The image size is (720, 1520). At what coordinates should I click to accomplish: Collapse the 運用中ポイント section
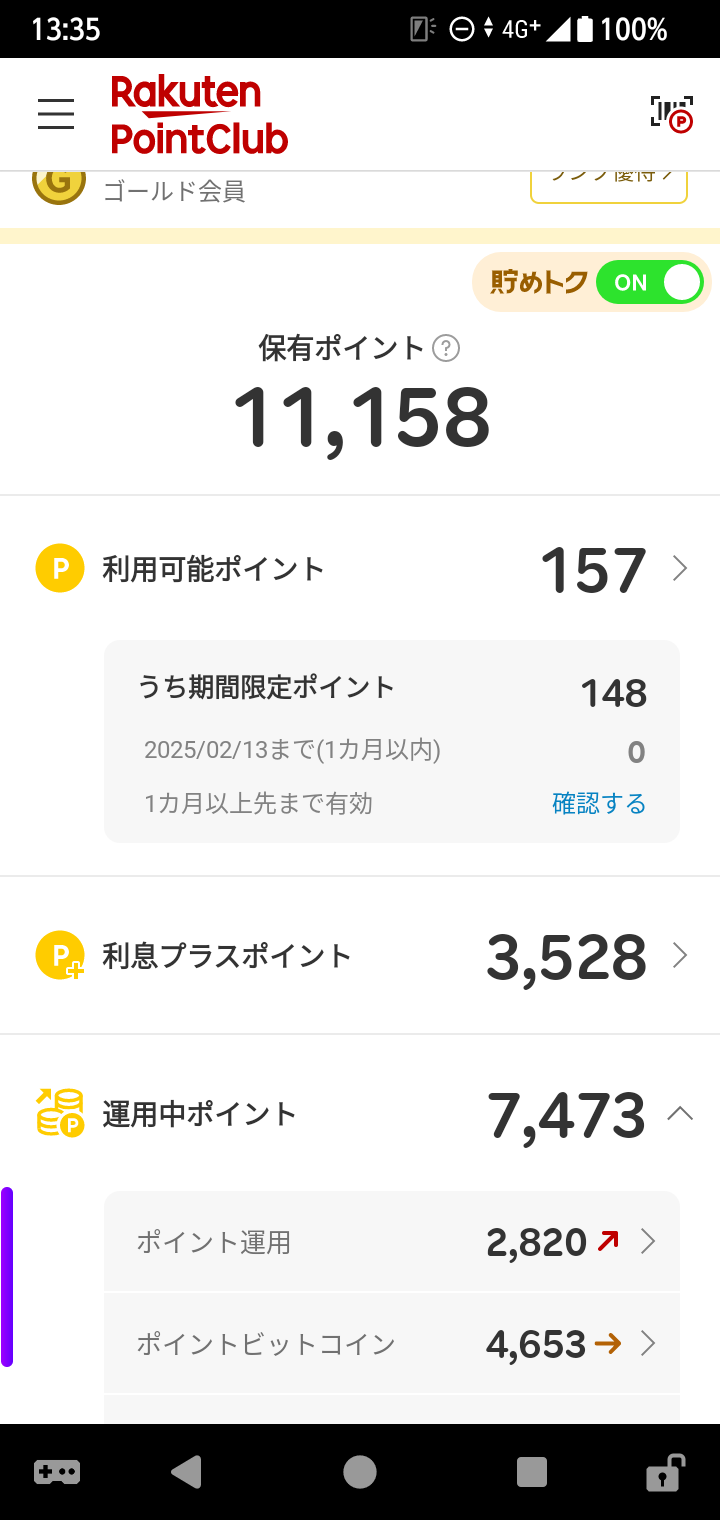click(x=680, y=1113)
